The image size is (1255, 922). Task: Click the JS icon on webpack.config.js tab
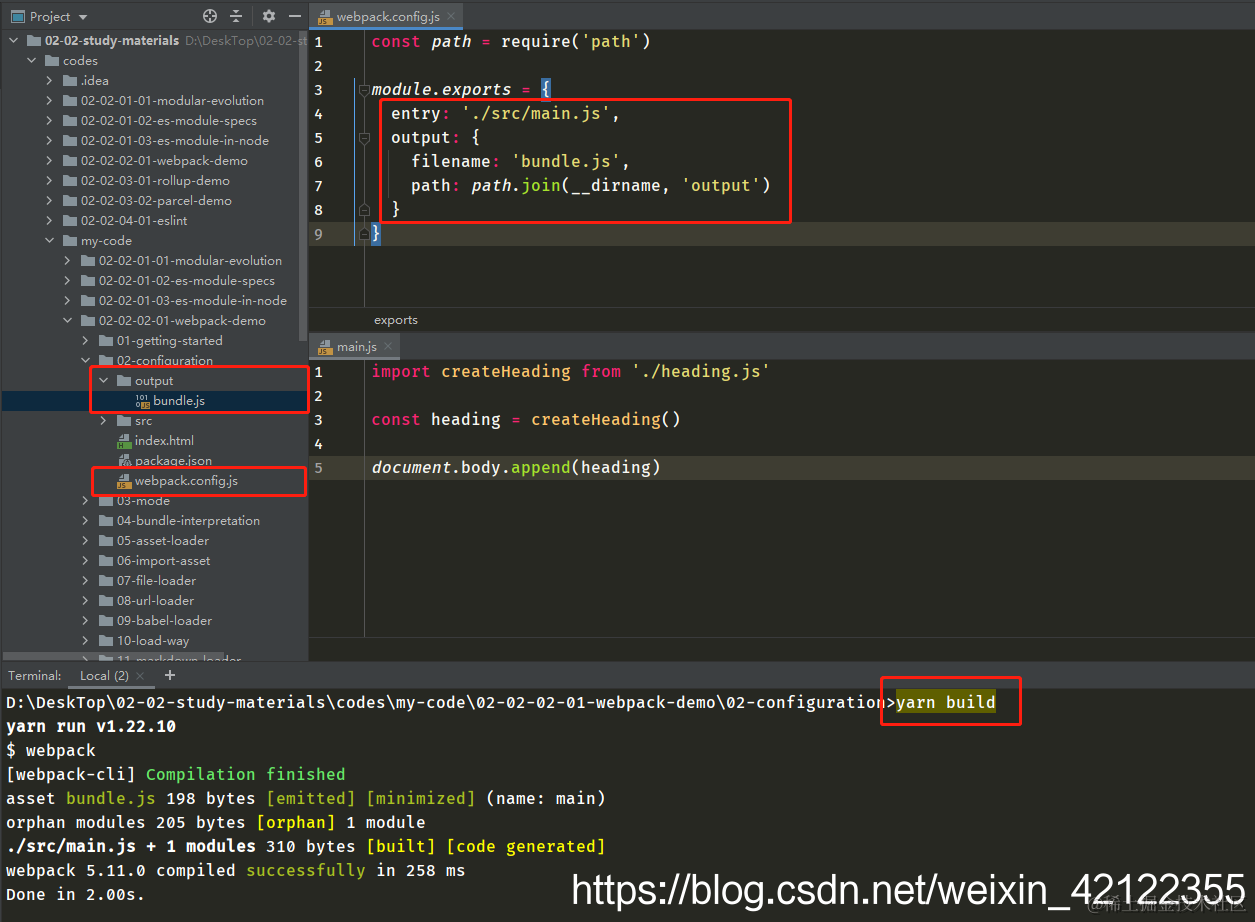325,17
